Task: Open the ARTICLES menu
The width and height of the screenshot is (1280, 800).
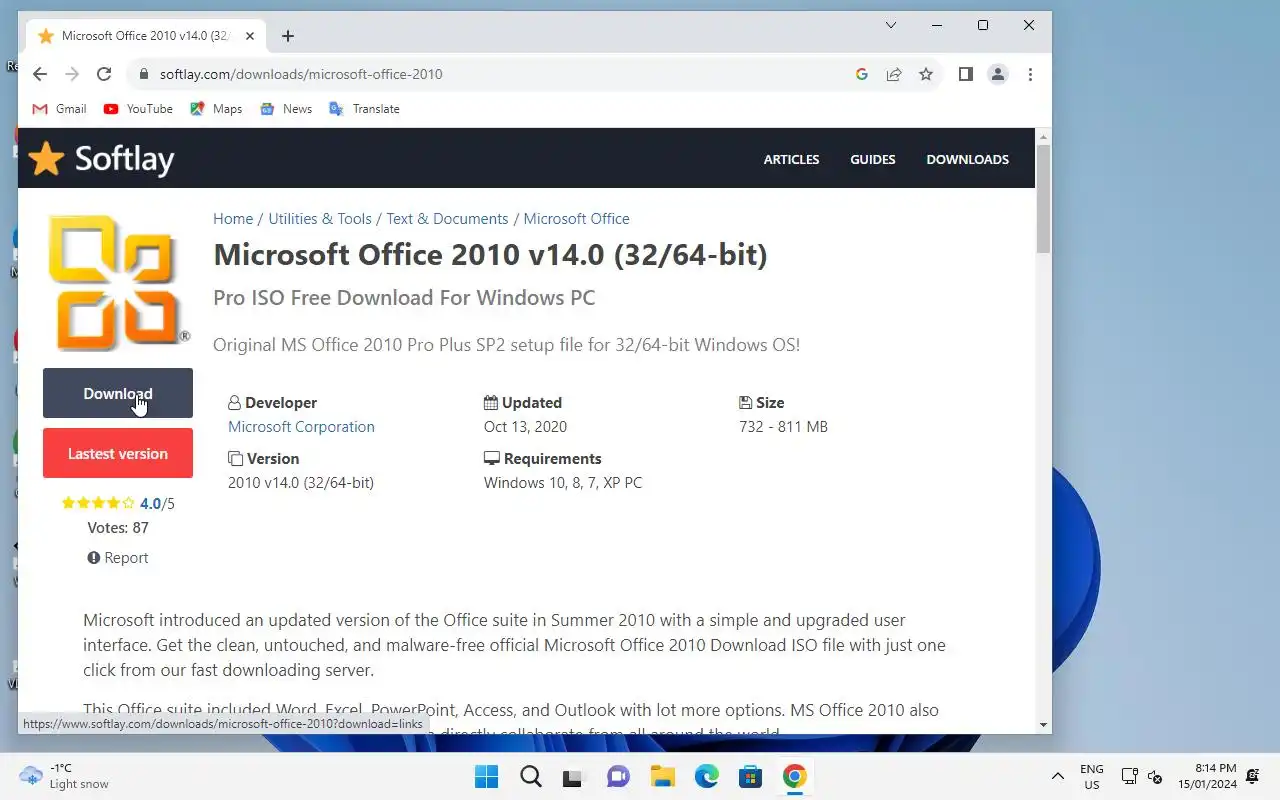Action: click(791, 159)
